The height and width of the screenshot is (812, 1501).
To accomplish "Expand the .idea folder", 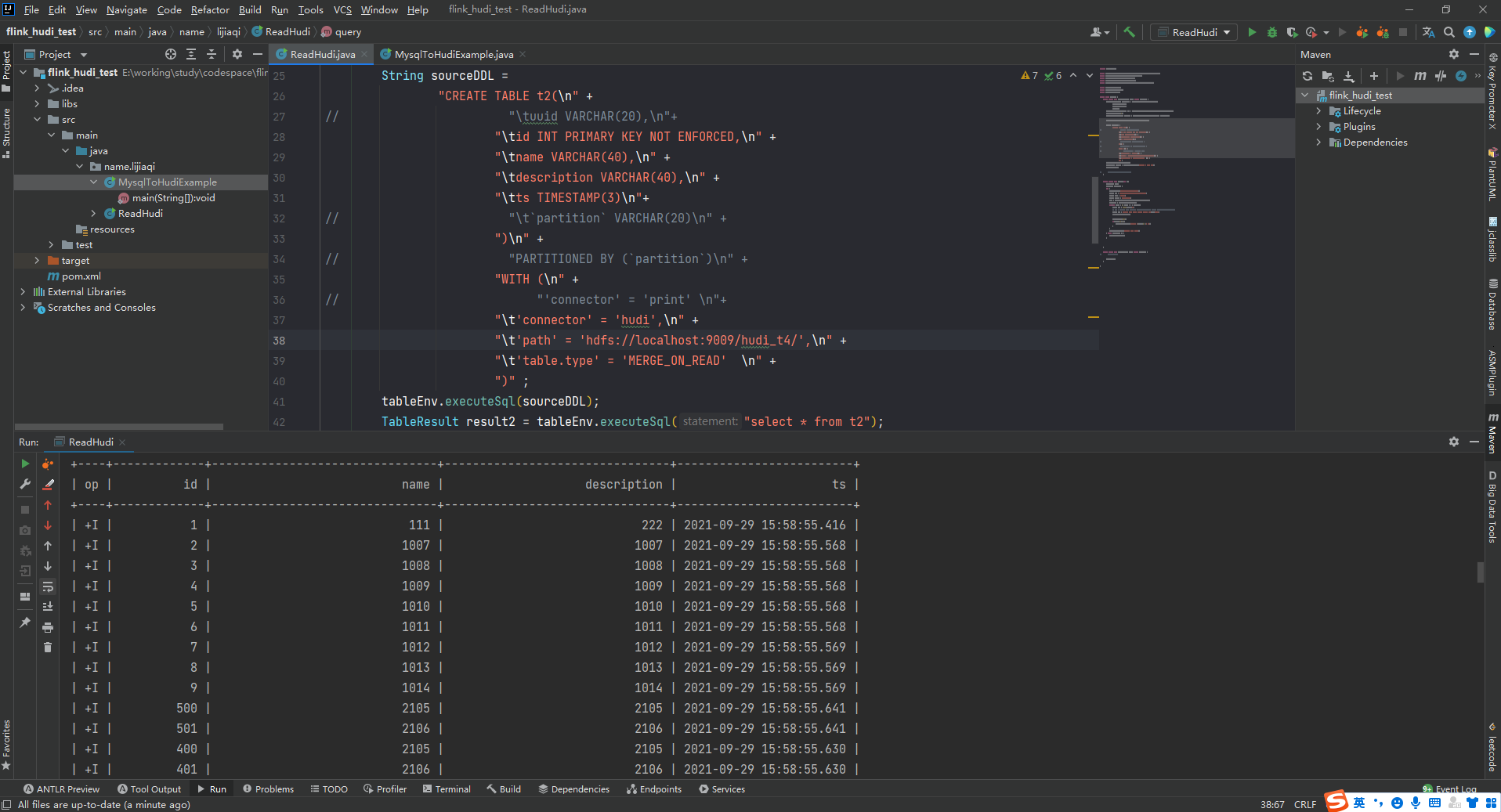I will pyautogui.click(x=37, y=88).
